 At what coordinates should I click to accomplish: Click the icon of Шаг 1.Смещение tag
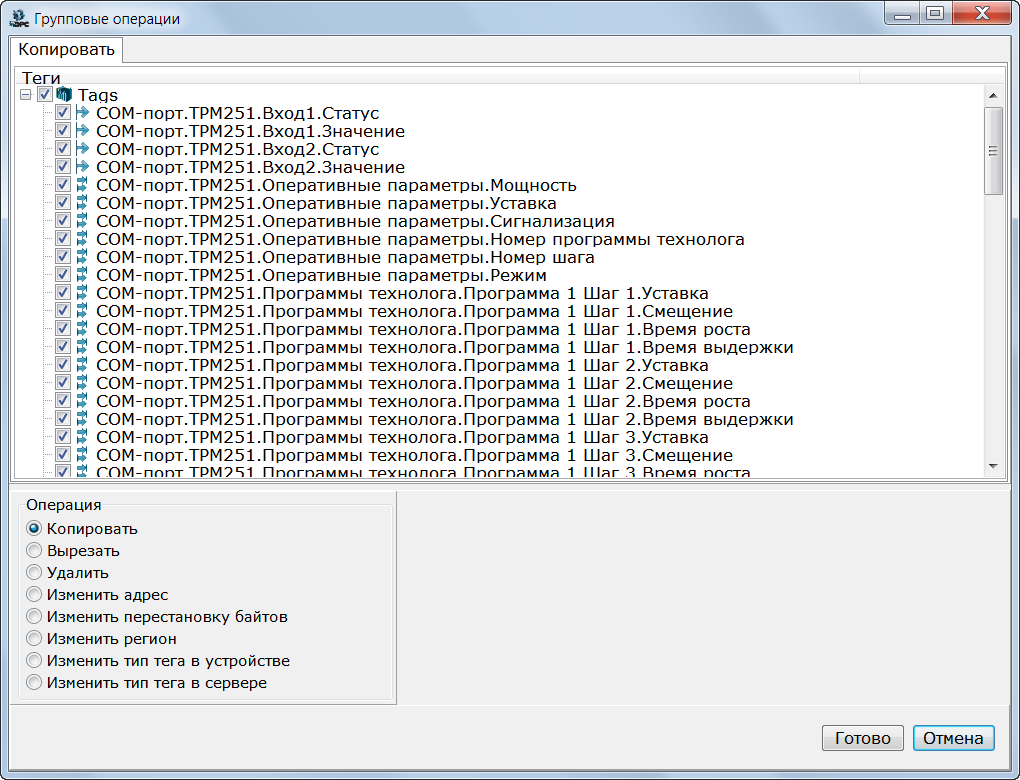(82, 310)
